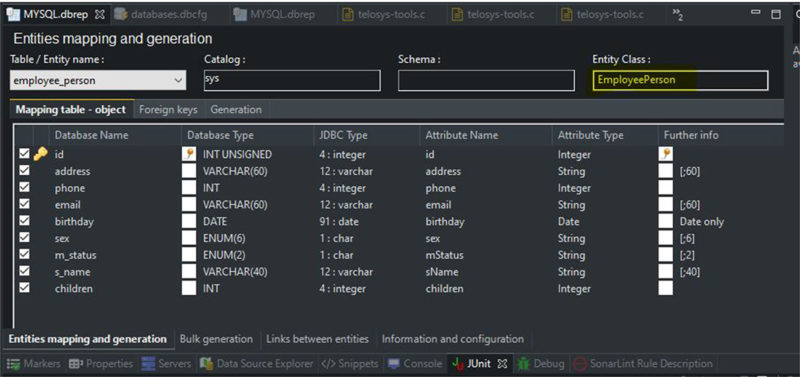Uncheck the phone column checkbox
The width and height of the screenshot is (800, 377).
(24, 187)
